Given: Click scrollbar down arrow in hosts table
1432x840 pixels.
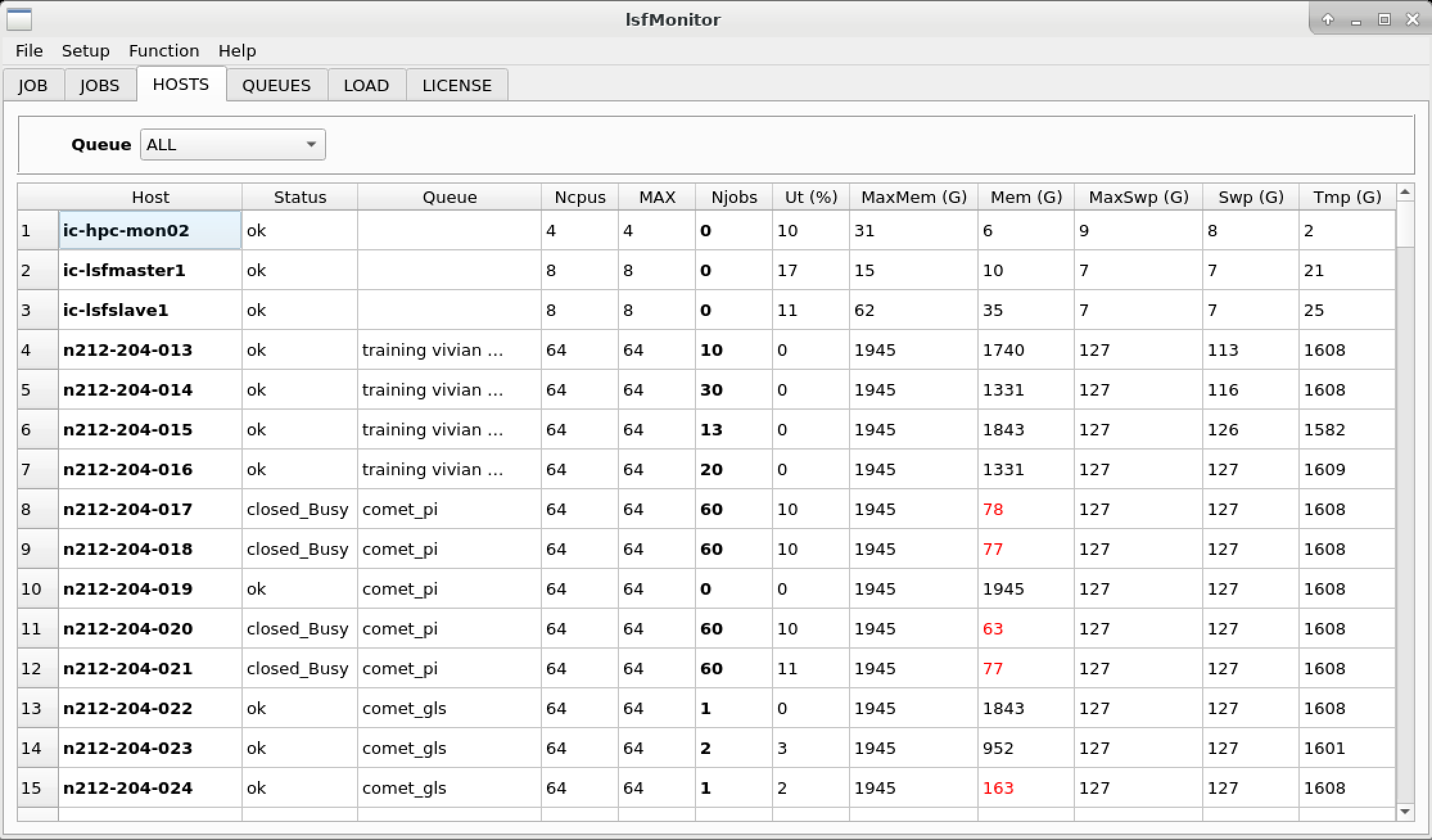Looking at the screenshot, I should (x=1405, y=812).
